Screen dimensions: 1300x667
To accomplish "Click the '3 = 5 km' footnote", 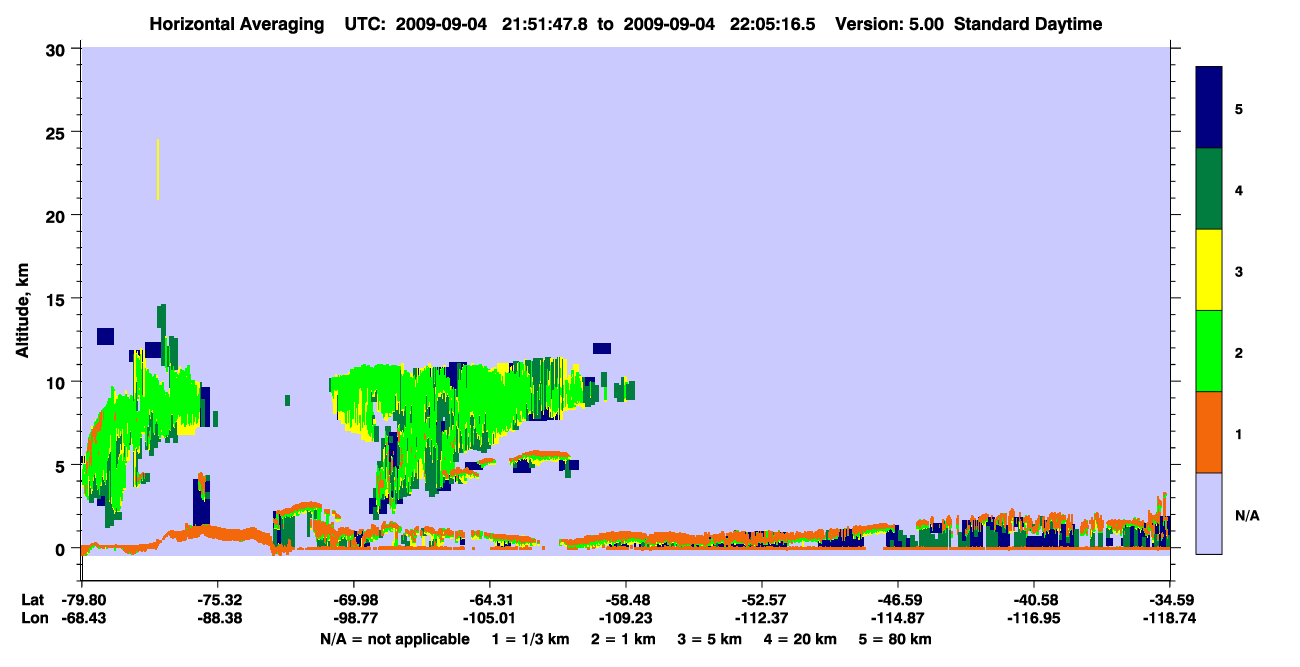I will [x=709, y=639].
